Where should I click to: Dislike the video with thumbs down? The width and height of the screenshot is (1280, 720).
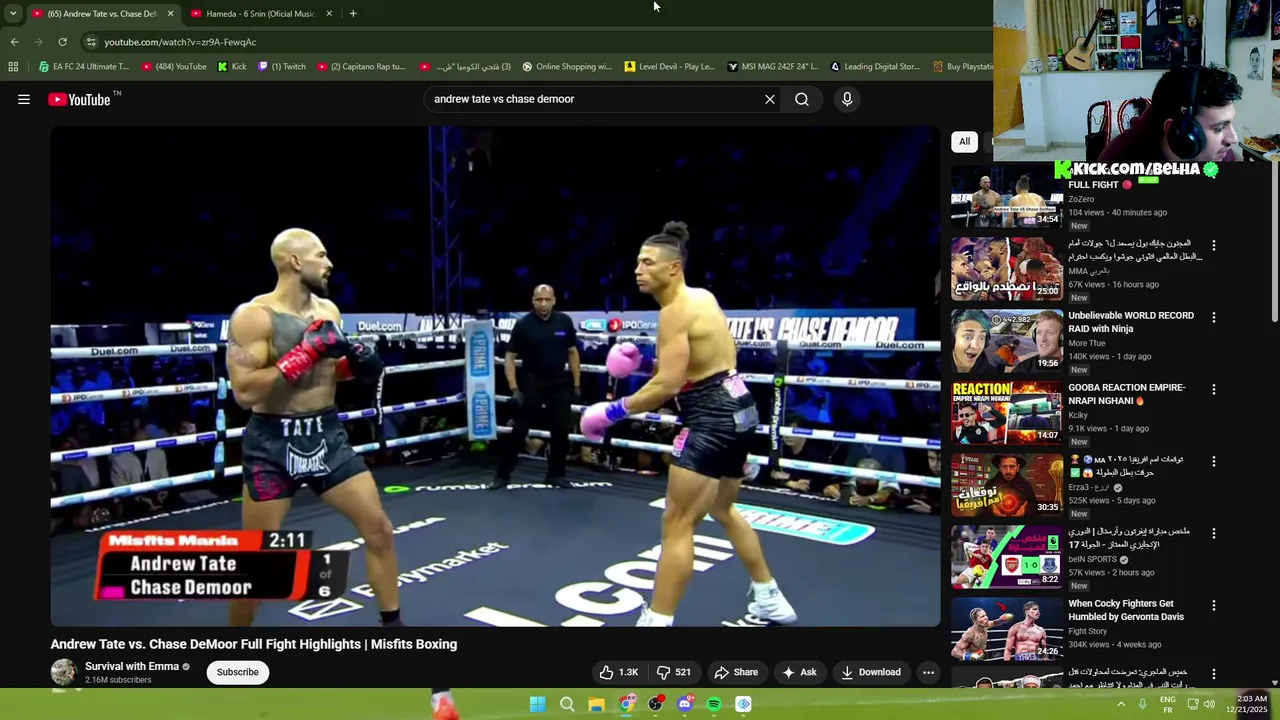[x=673, y=672]
